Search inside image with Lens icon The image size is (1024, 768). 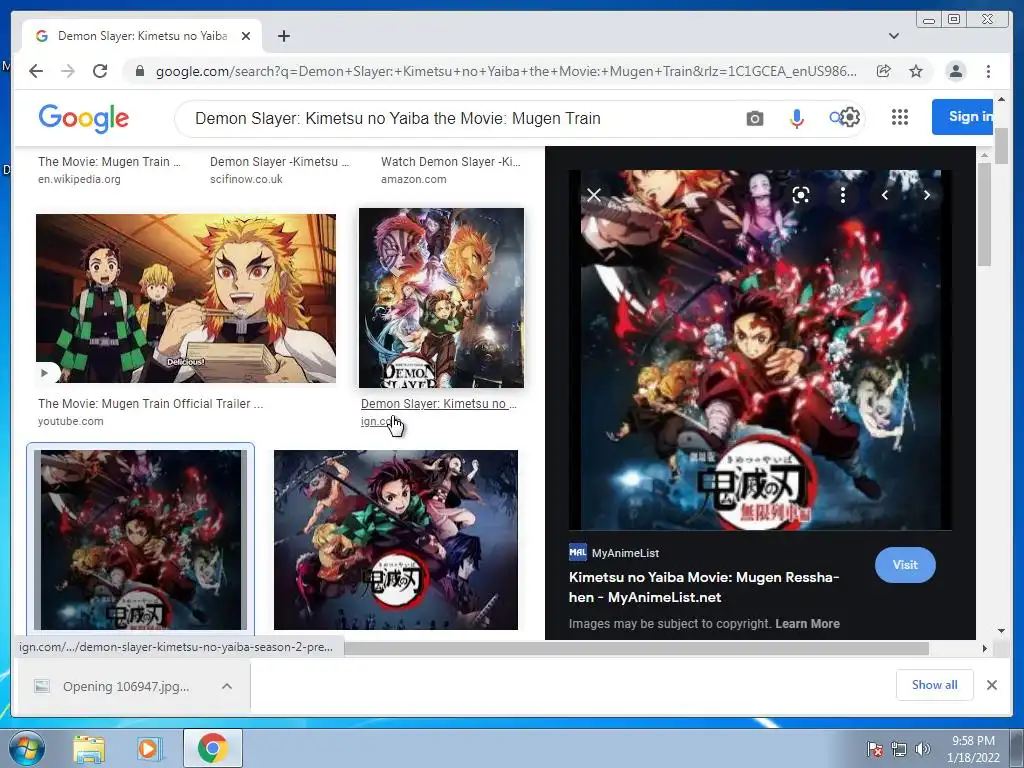(x=801, y=195)
